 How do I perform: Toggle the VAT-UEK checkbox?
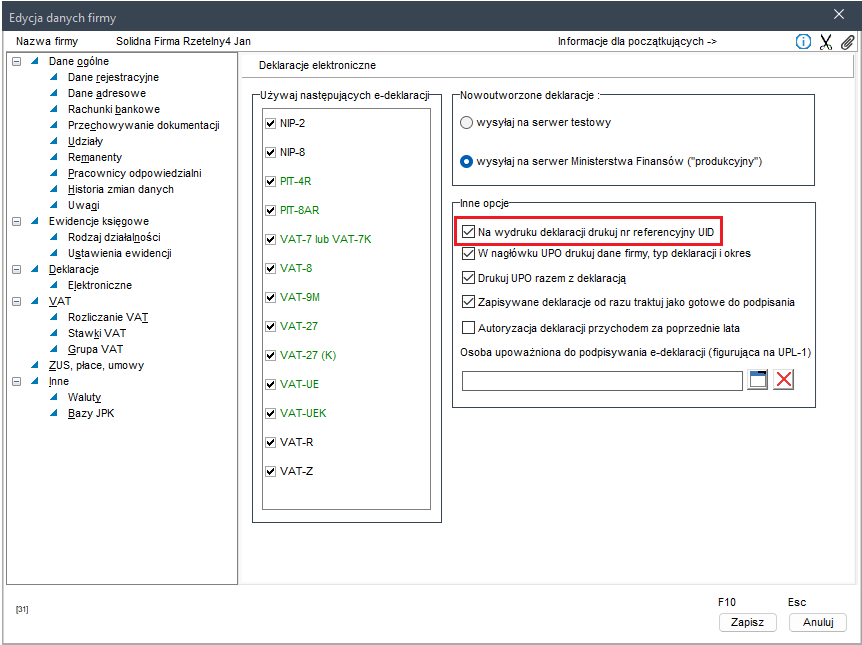click(270, 414)
